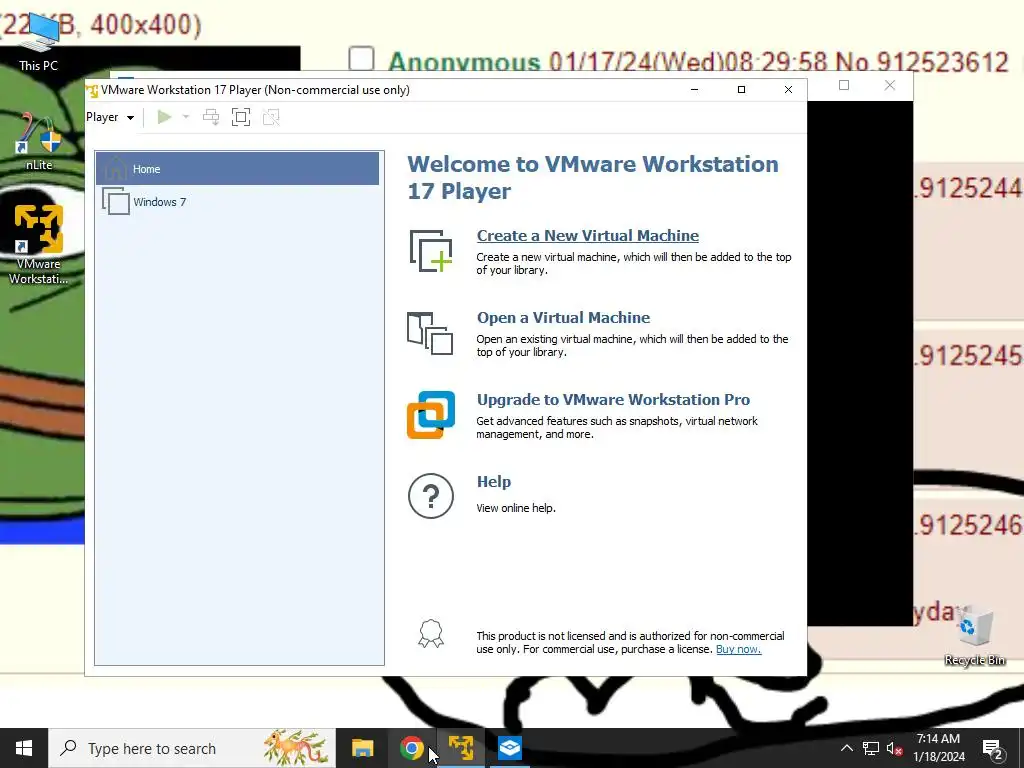Click the seahorse search highlight image in taskbar
1024x768 pixels.
[x=296, y=748]
